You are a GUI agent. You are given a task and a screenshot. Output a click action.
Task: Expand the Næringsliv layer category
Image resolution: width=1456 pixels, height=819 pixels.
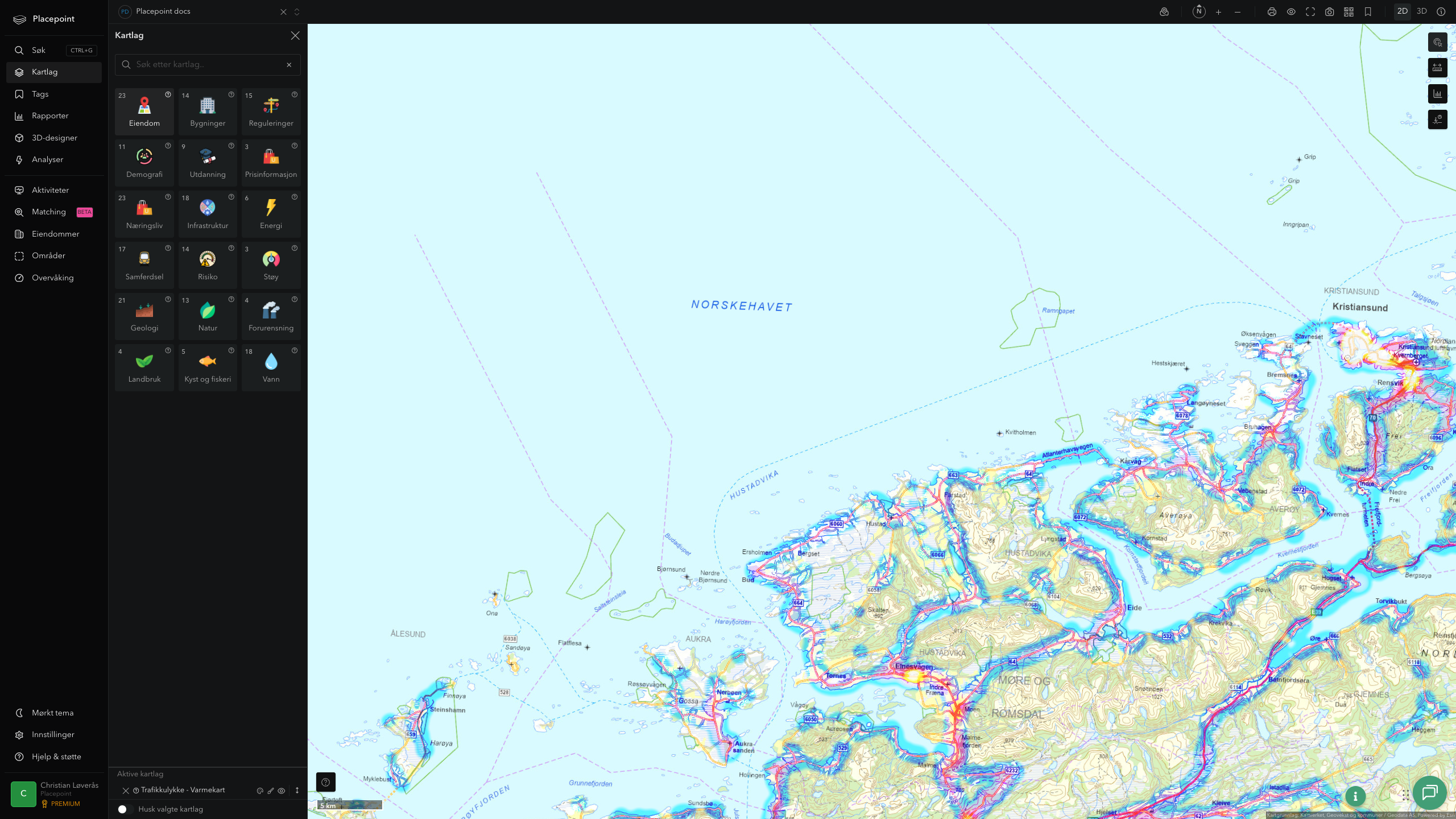click(x=144, y=214)
